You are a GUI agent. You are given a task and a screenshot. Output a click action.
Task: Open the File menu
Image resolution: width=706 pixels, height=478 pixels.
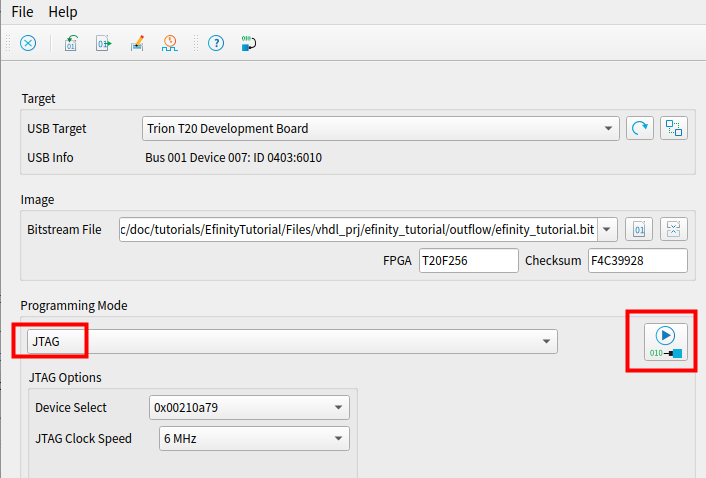(23, 12)
